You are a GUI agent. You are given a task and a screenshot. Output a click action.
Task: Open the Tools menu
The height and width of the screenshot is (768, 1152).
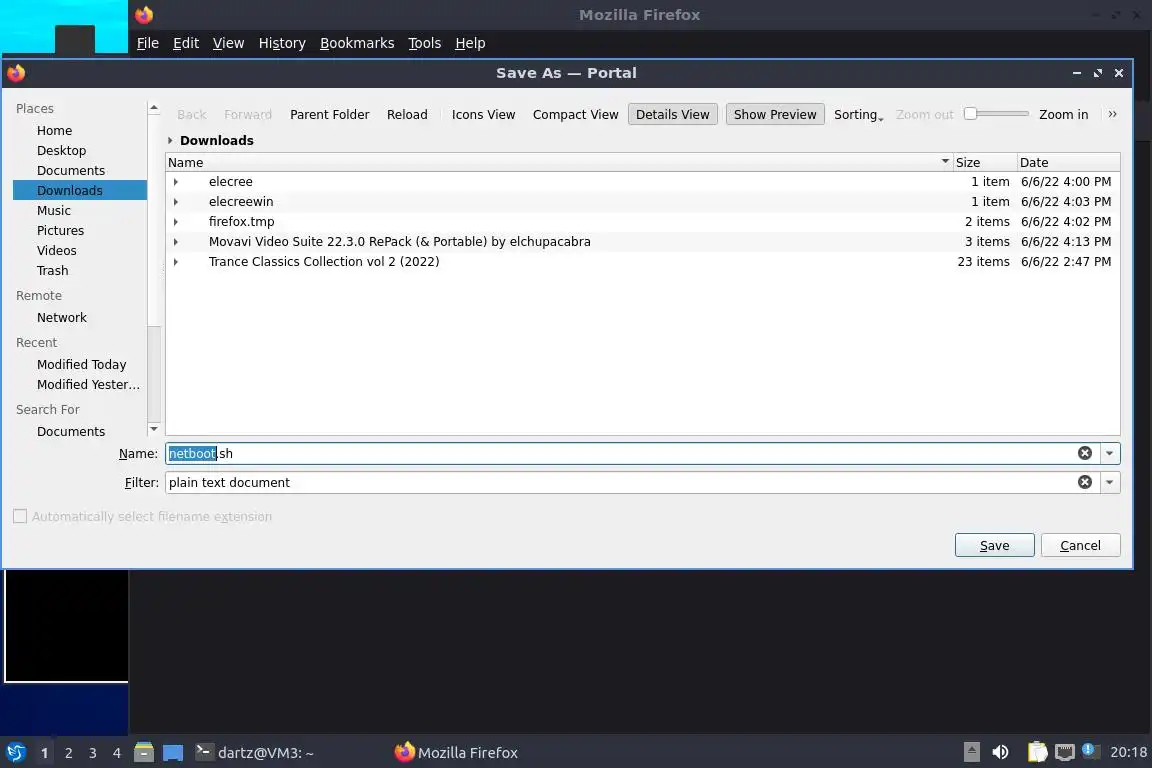[x=425, y=43]
